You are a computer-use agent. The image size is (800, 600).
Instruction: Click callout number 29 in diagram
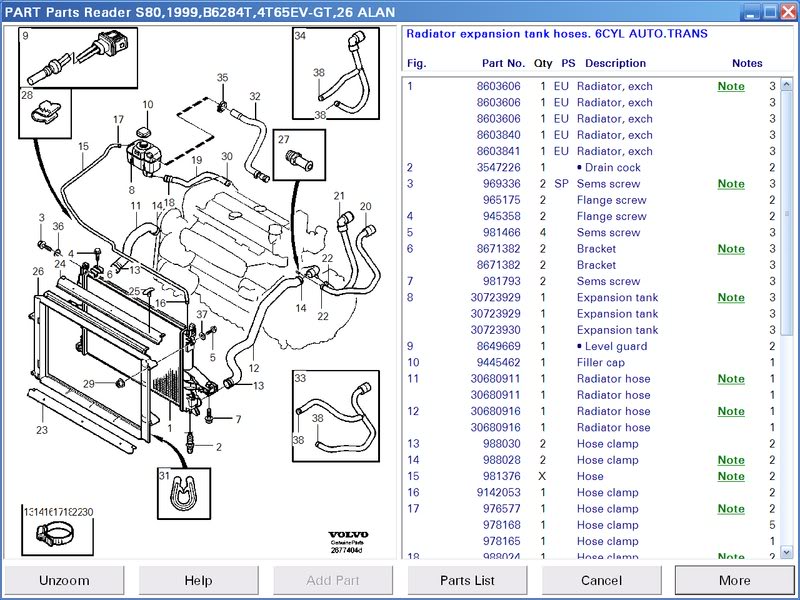click(x=89, y=384)
